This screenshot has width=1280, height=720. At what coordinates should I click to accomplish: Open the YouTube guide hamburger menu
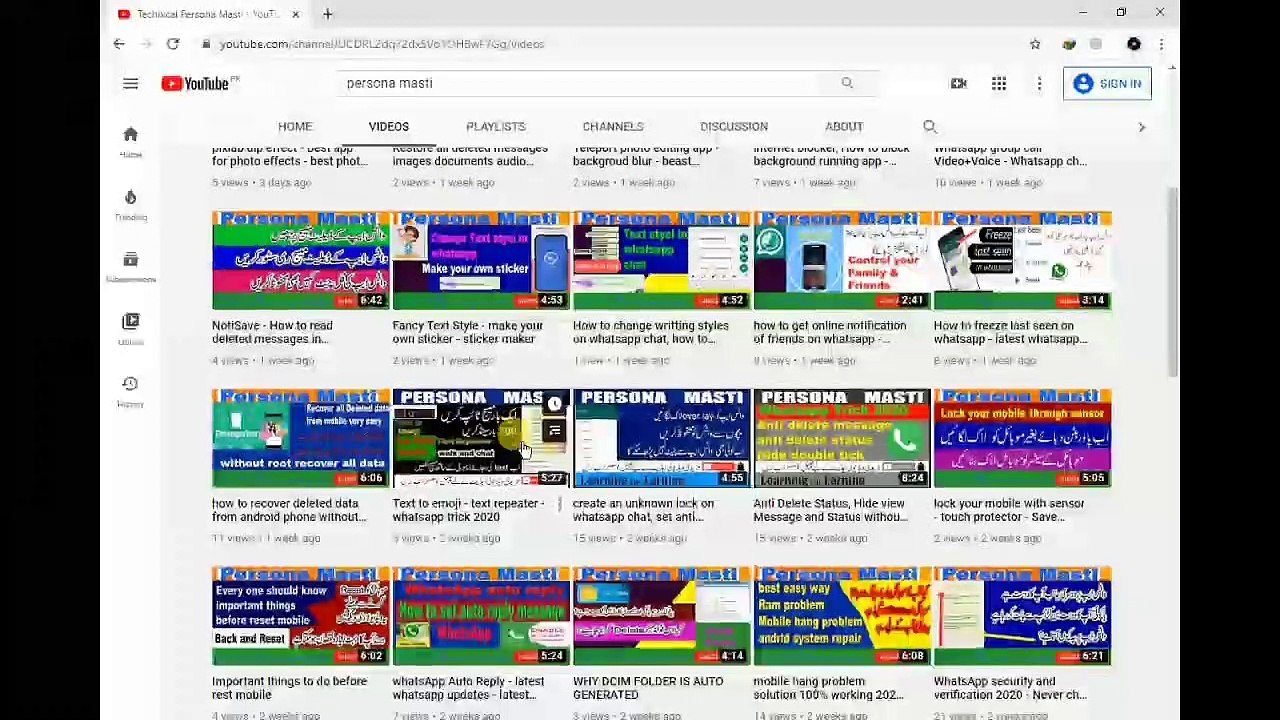point(130,84)
